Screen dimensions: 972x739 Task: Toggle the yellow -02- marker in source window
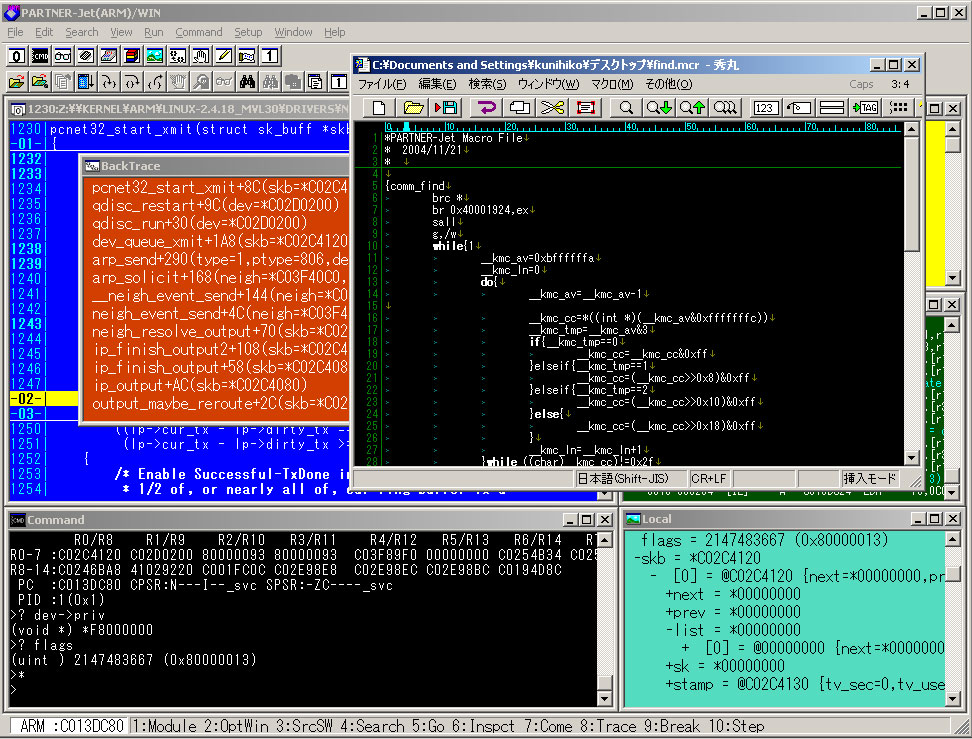click(x=26, y=399)
